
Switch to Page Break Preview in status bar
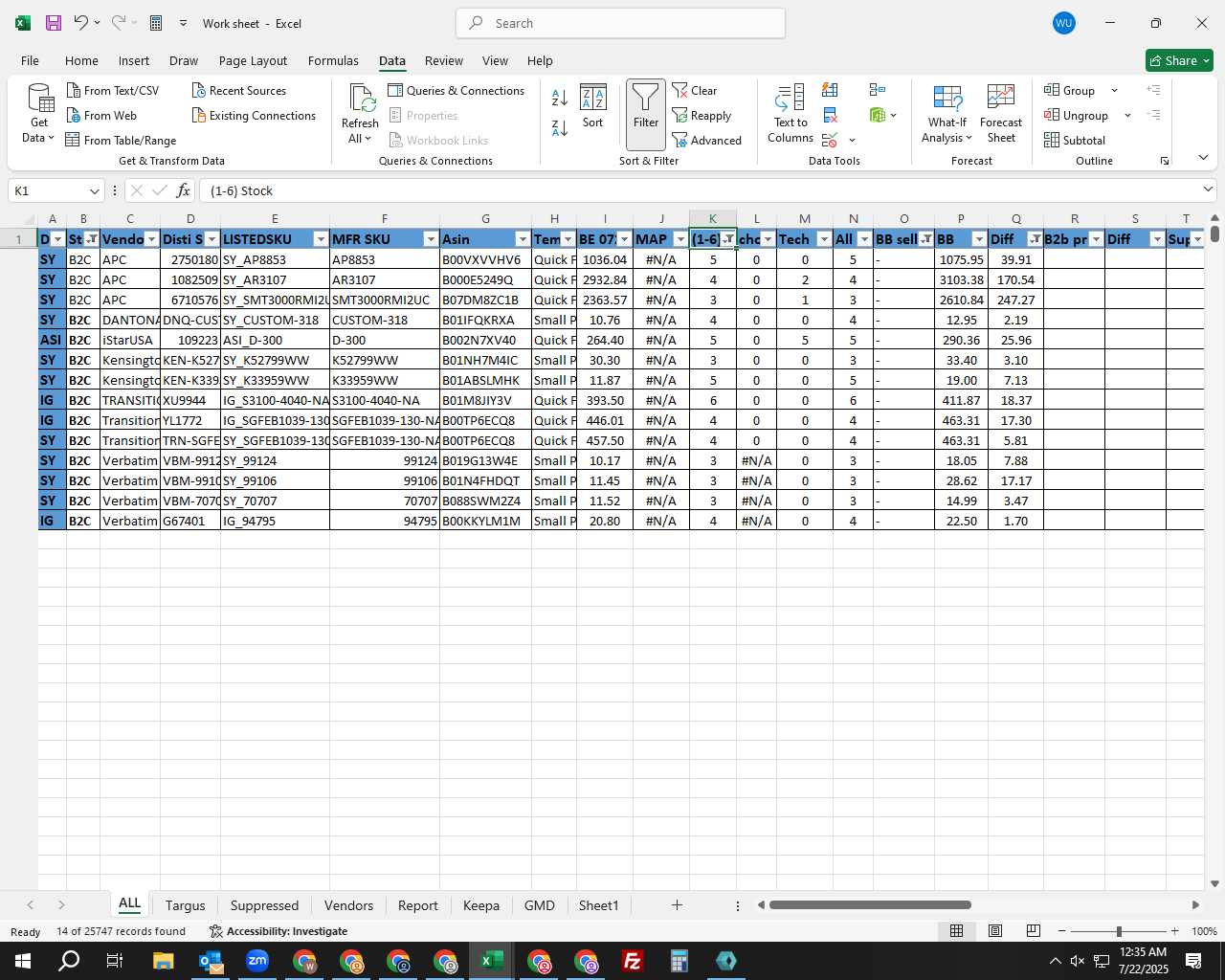1034,931
